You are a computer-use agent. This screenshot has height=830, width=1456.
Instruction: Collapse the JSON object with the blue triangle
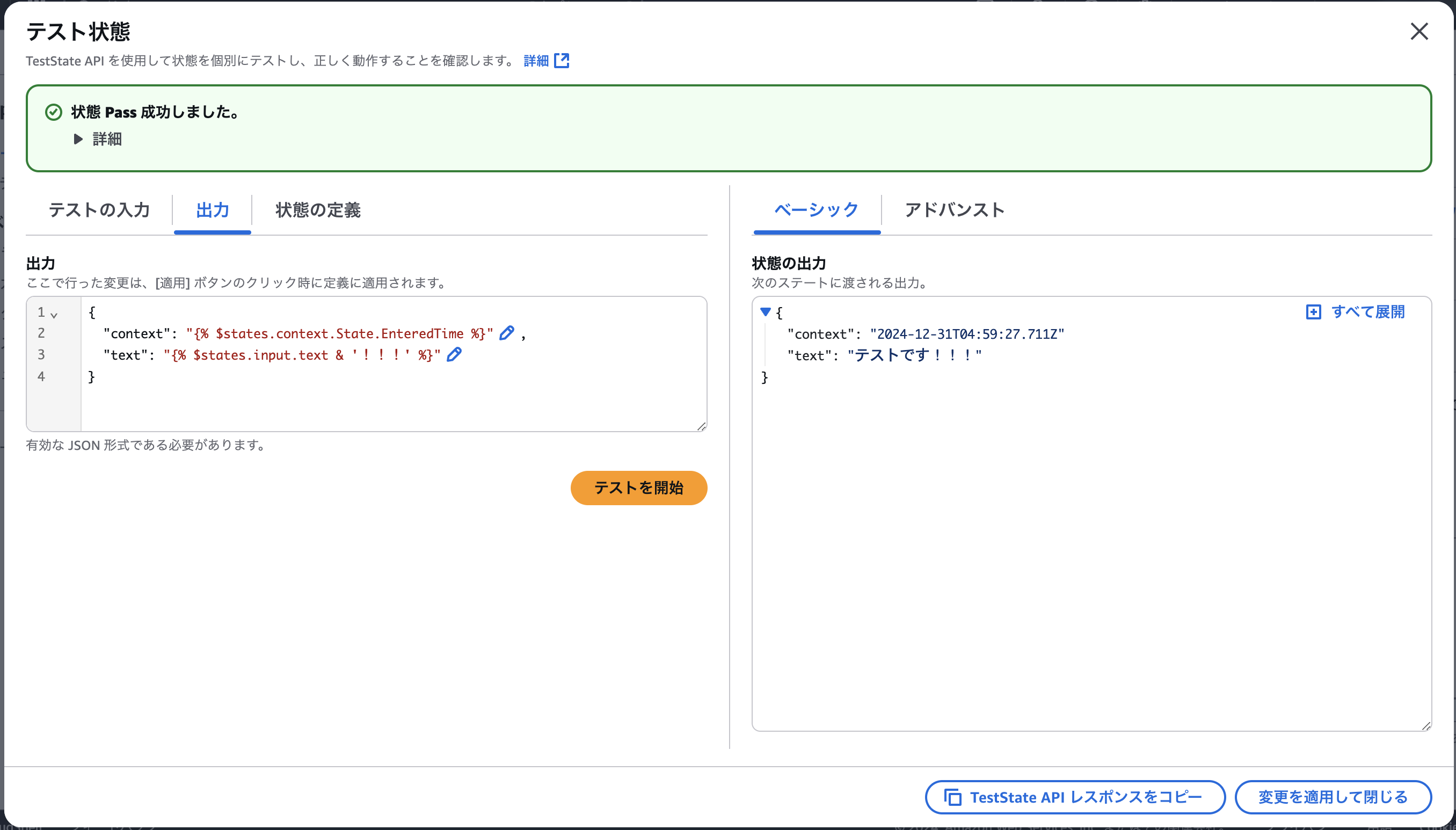(x=766, y=312)
